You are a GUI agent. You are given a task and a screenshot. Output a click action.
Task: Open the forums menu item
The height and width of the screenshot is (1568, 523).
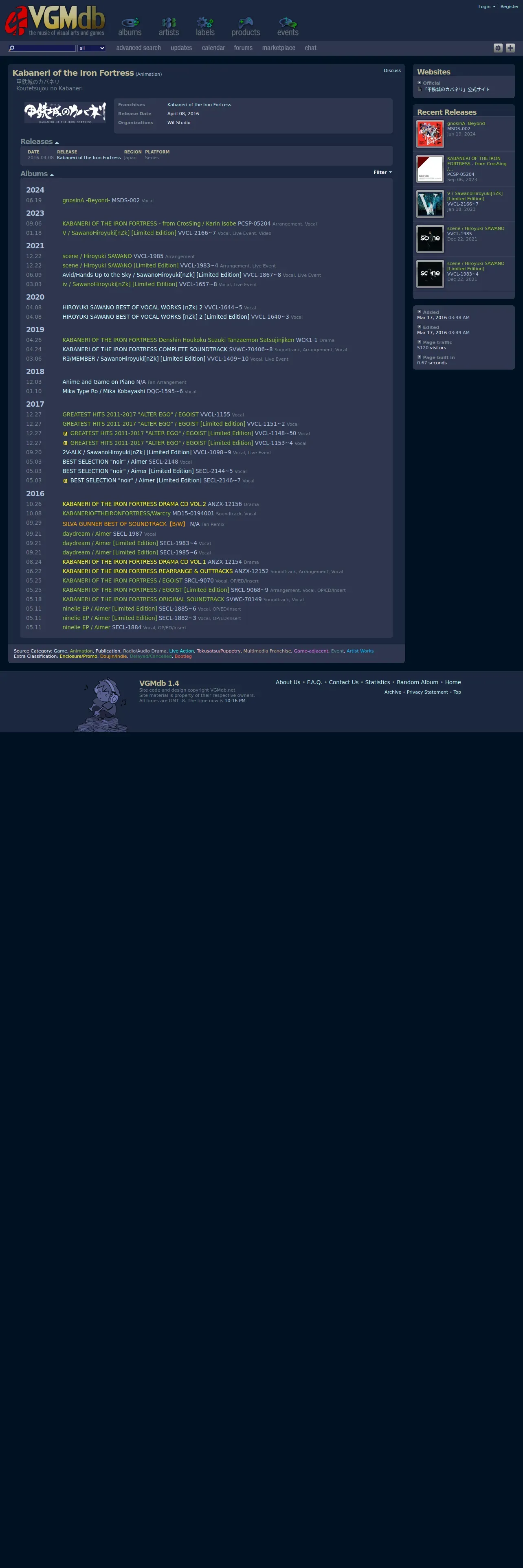[243, 48]
